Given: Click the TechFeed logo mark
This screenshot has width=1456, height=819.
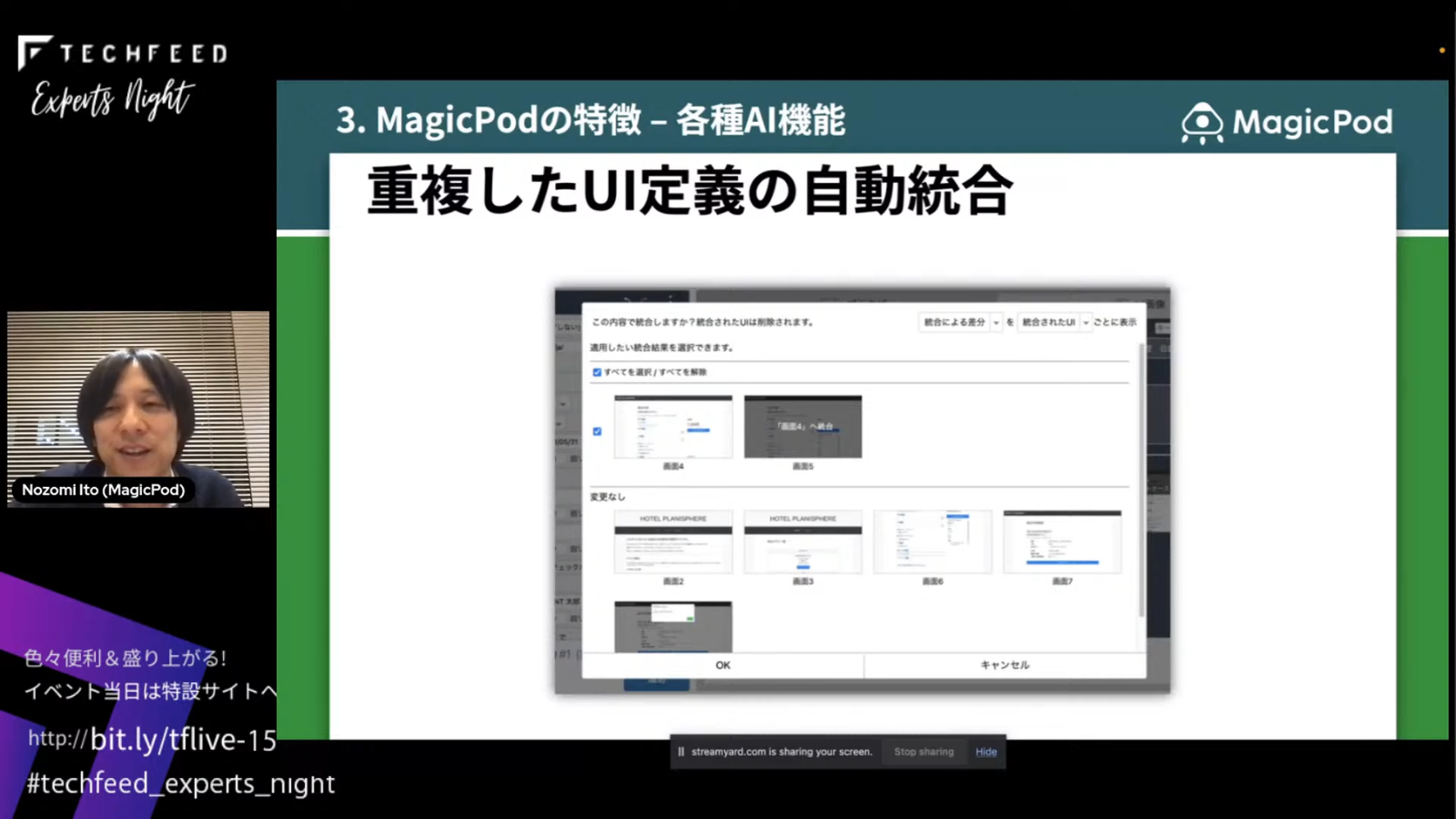Looking at the screenshot, I should point(34,53).
